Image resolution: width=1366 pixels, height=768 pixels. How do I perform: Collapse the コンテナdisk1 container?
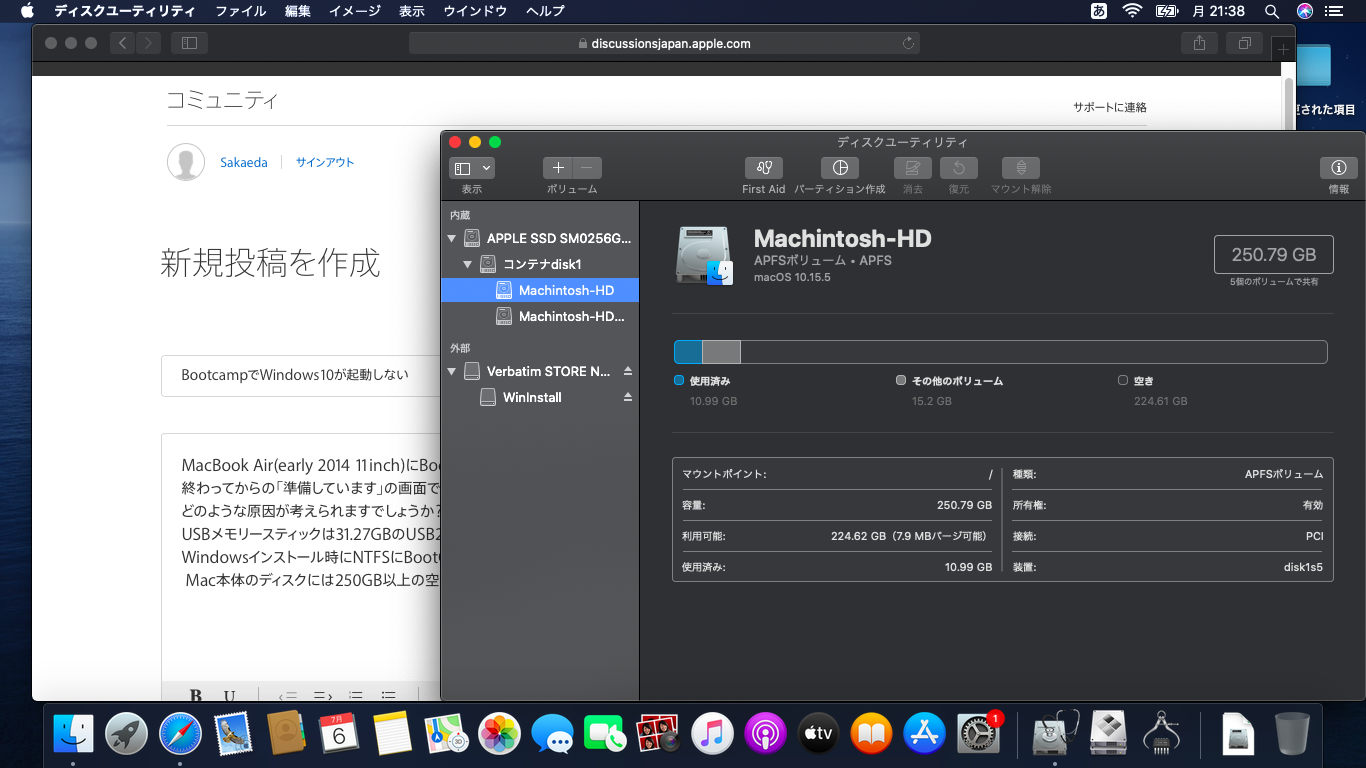(x=467, y=265)
